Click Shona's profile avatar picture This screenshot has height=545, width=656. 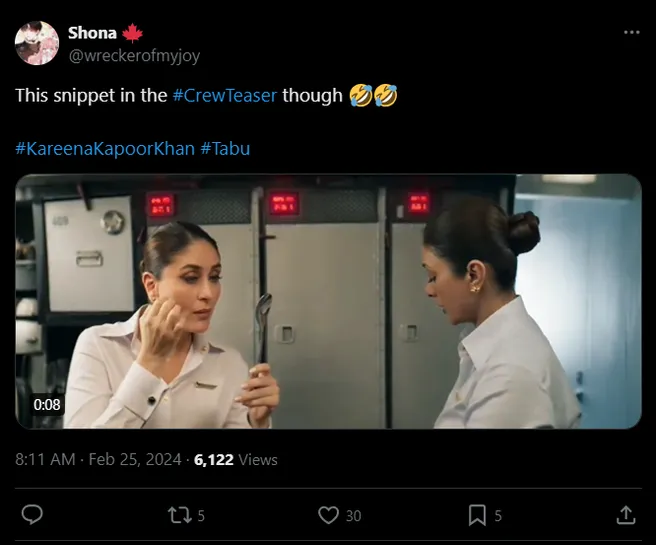pyautogui.click(x=36, y=41)
